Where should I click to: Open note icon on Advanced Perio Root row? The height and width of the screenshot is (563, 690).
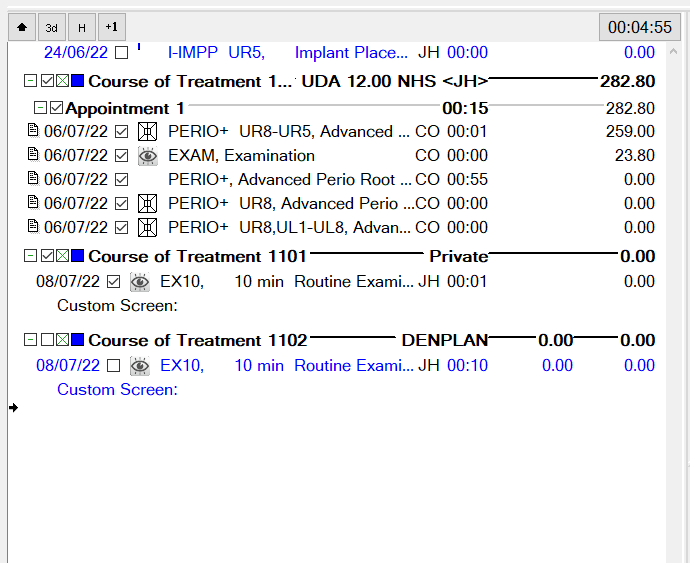[33, 178]
